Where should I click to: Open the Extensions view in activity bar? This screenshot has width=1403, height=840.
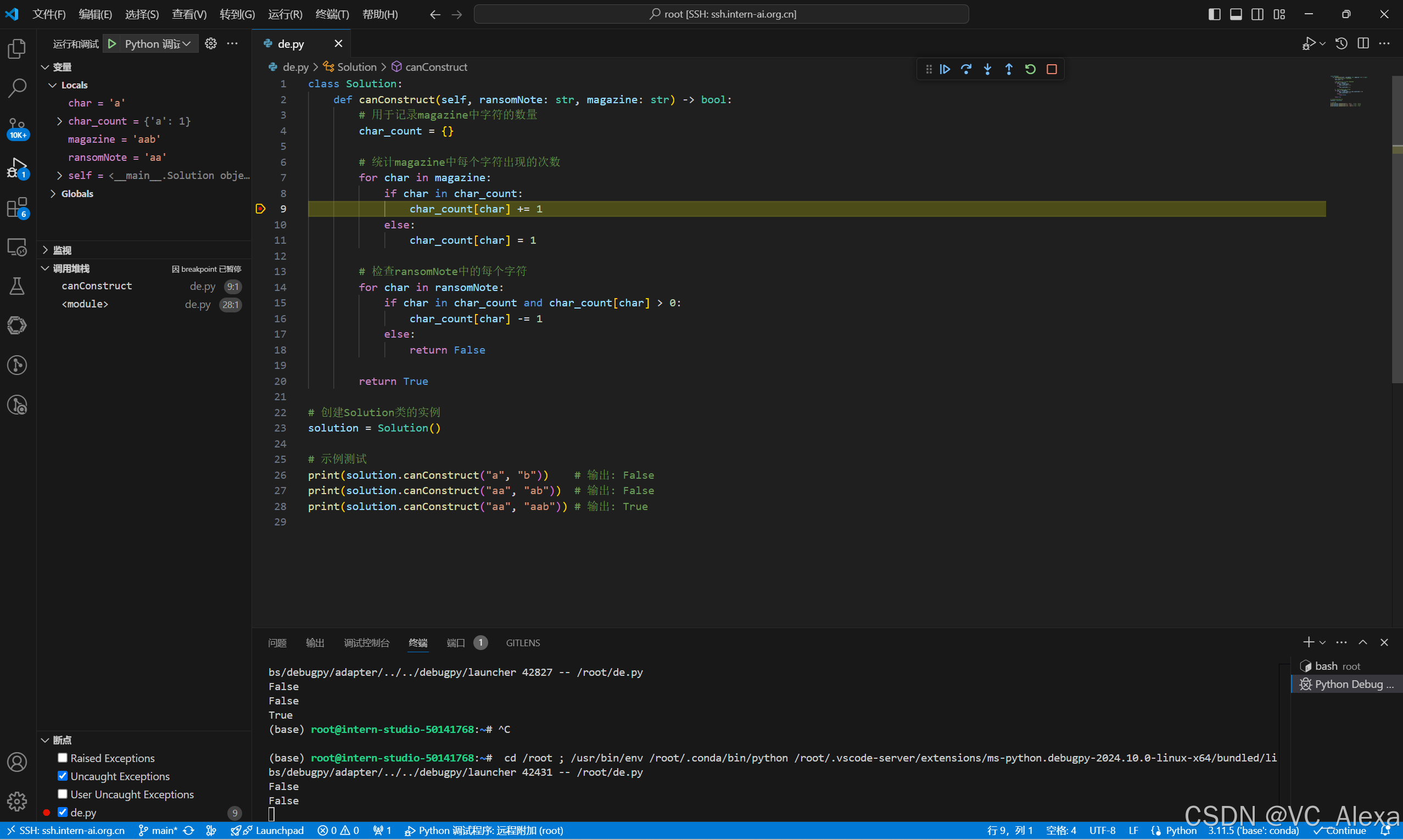coord(17,208)
